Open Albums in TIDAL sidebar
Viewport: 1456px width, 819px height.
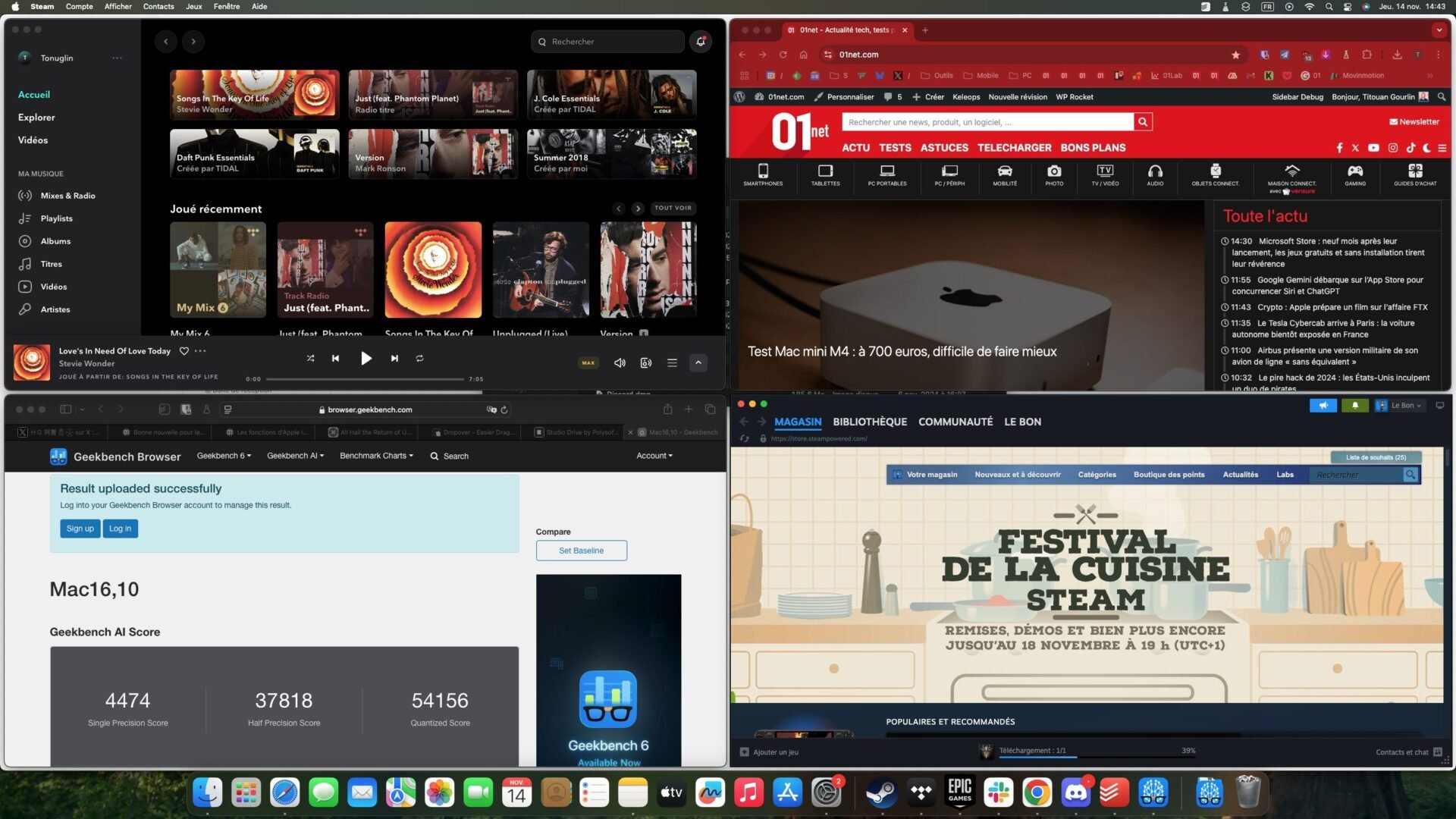[x=55, y=241]
